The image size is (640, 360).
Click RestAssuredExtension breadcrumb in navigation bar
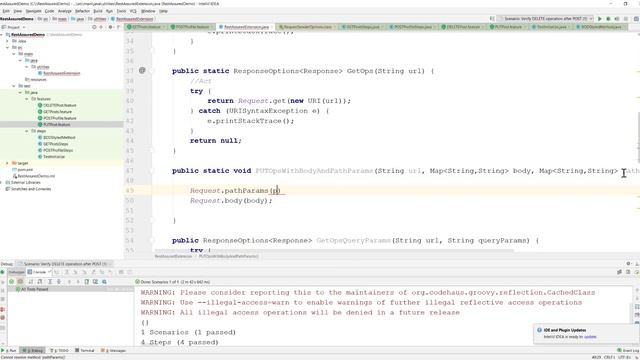point(132,19)
